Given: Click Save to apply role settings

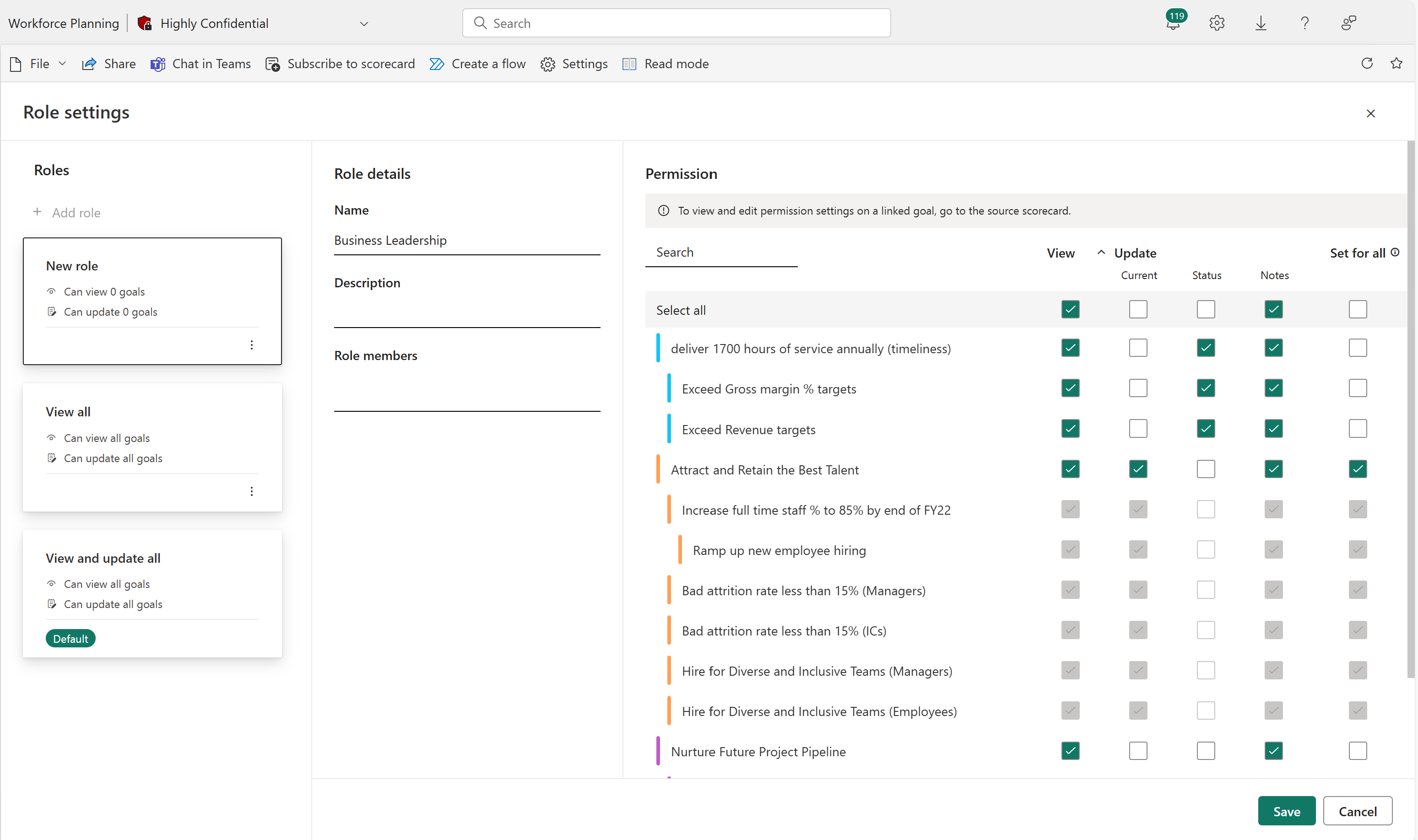Looking at the screenshot, I should coord(1287,811).
